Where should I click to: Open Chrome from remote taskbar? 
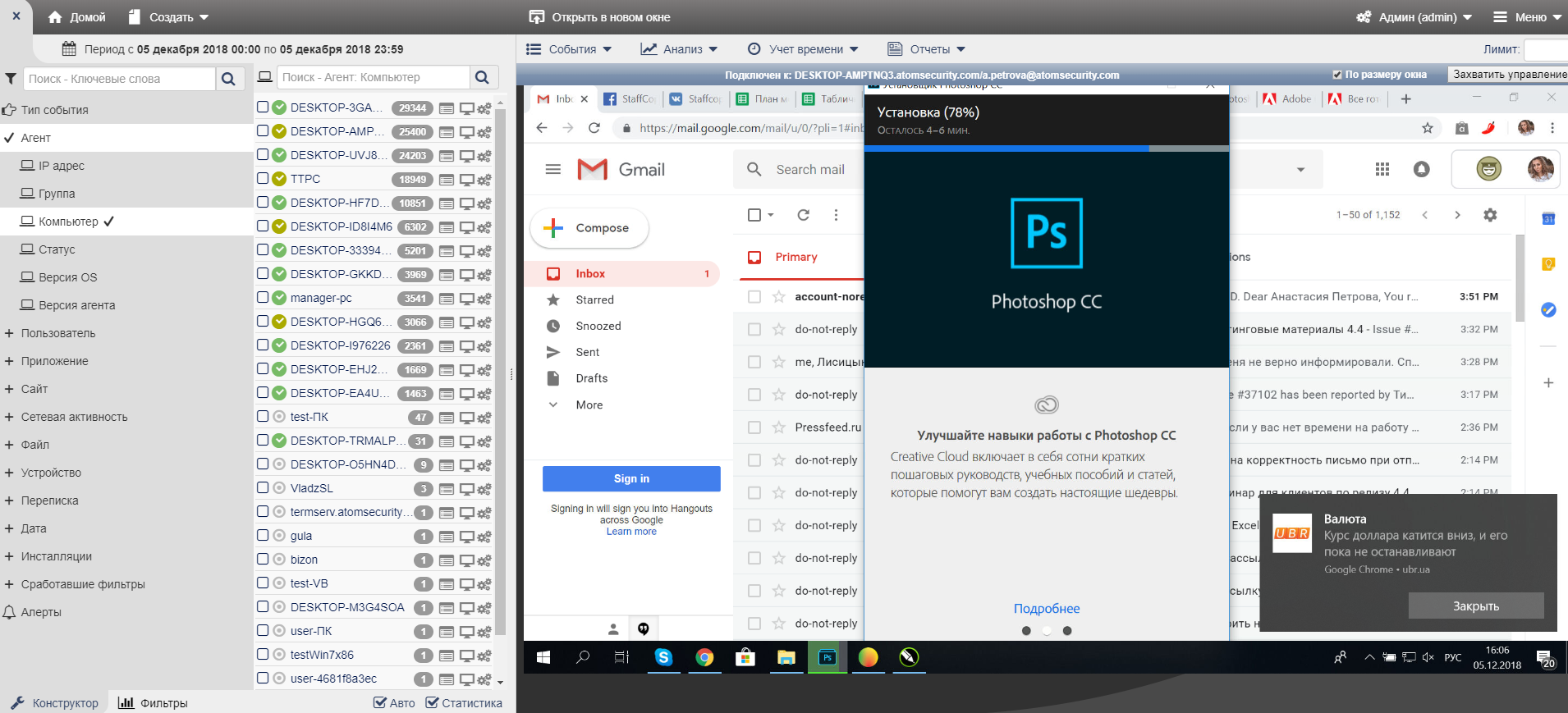pos(704,657)
